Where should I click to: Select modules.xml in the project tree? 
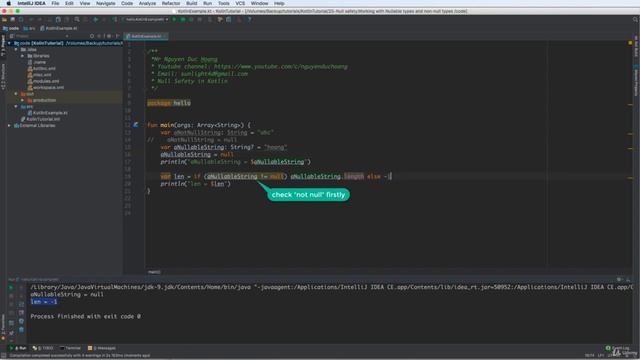pyautogui.click(x=43, y=81)
